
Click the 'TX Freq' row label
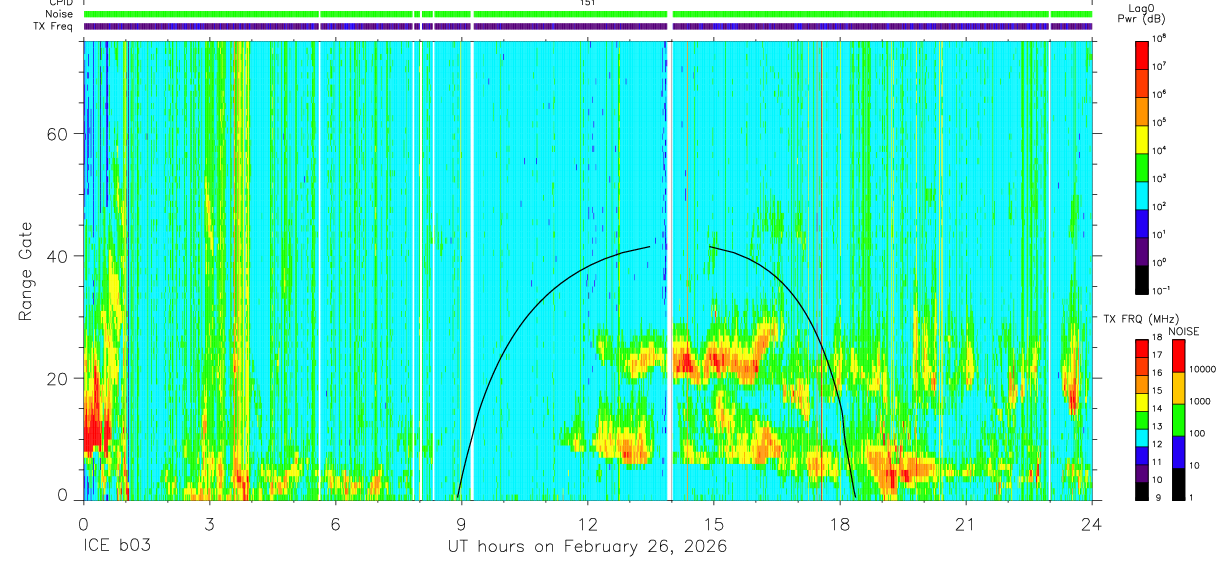point(52,26)
